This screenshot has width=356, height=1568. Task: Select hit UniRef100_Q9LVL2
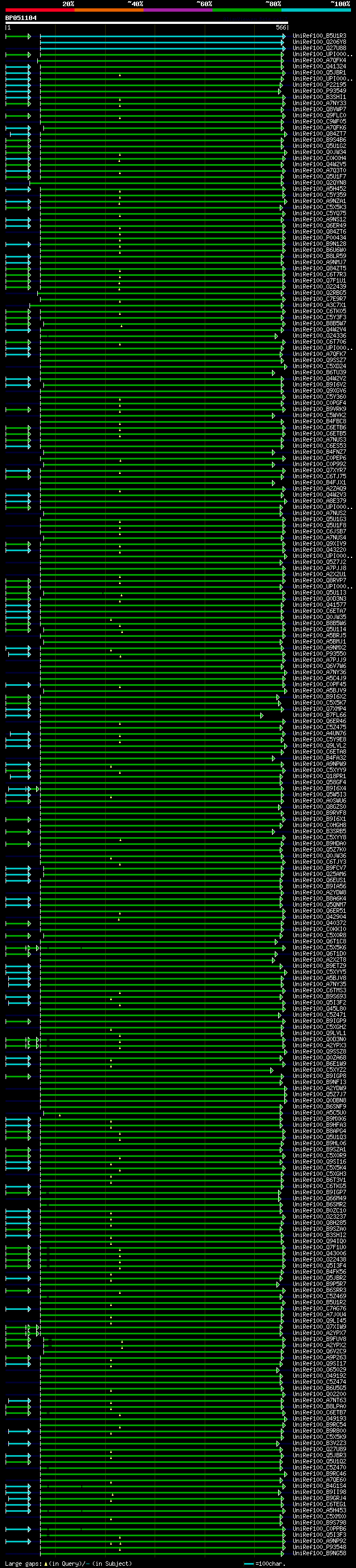point(319,746)
